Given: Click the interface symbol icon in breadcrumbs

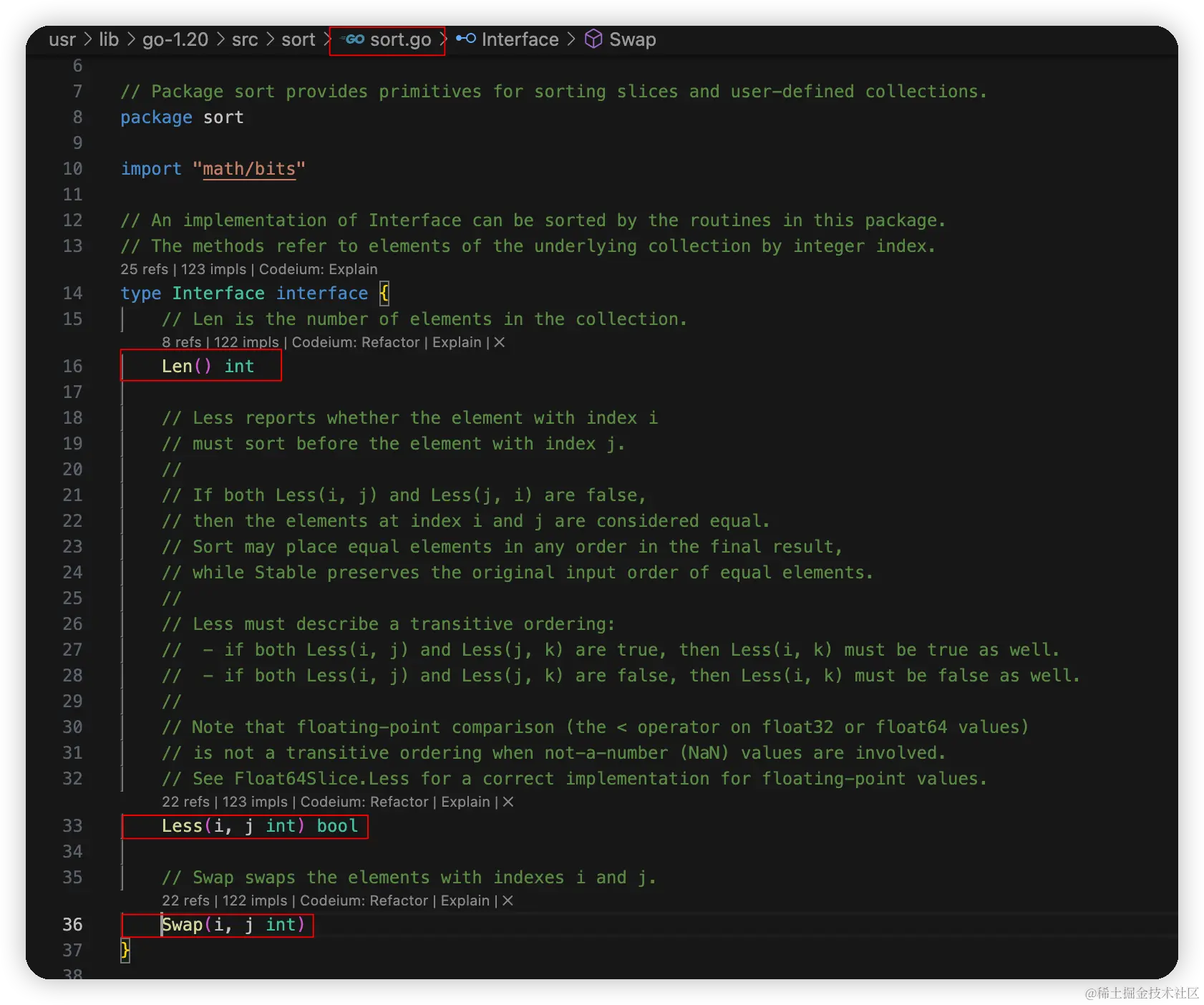Looking at the screenshot, I should (465, 39).
